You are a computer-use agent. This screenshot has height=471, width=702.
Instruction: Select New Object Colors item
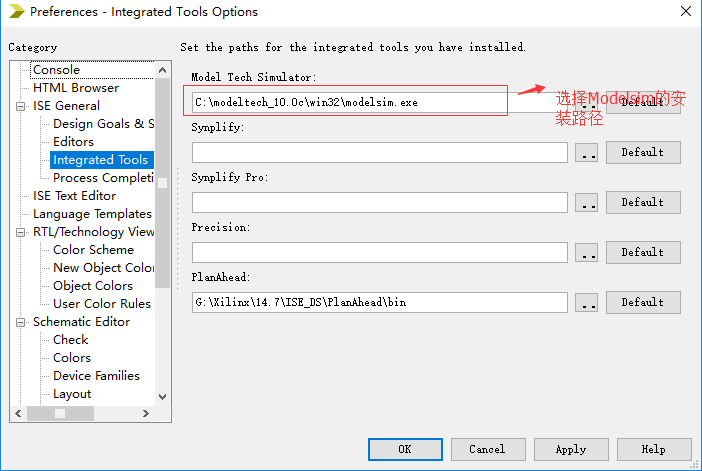coord(103,268)
